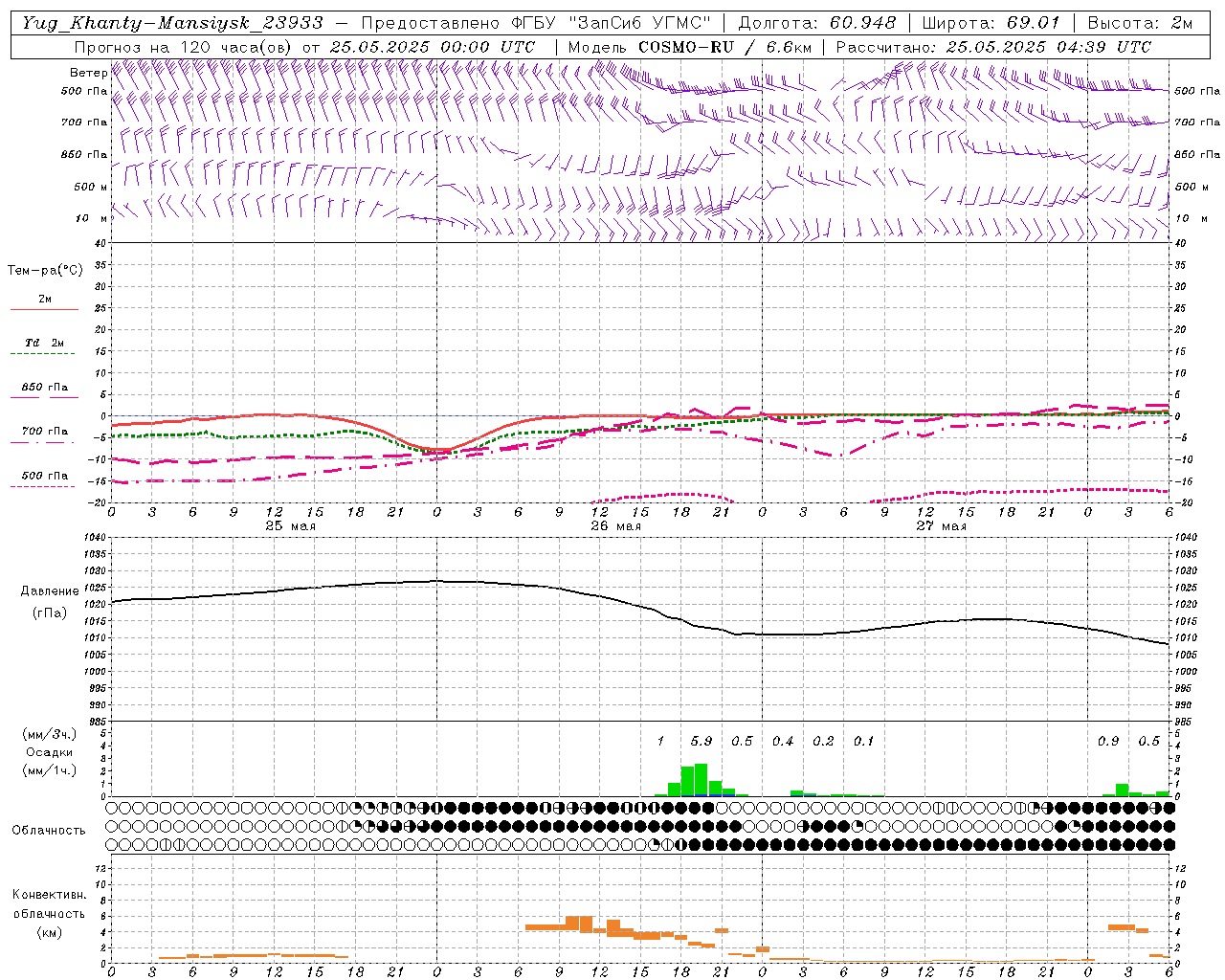This screenshot has height=980, width=1225.
Task: Click the 0.1 precipitation value
Action: (864, 742)
